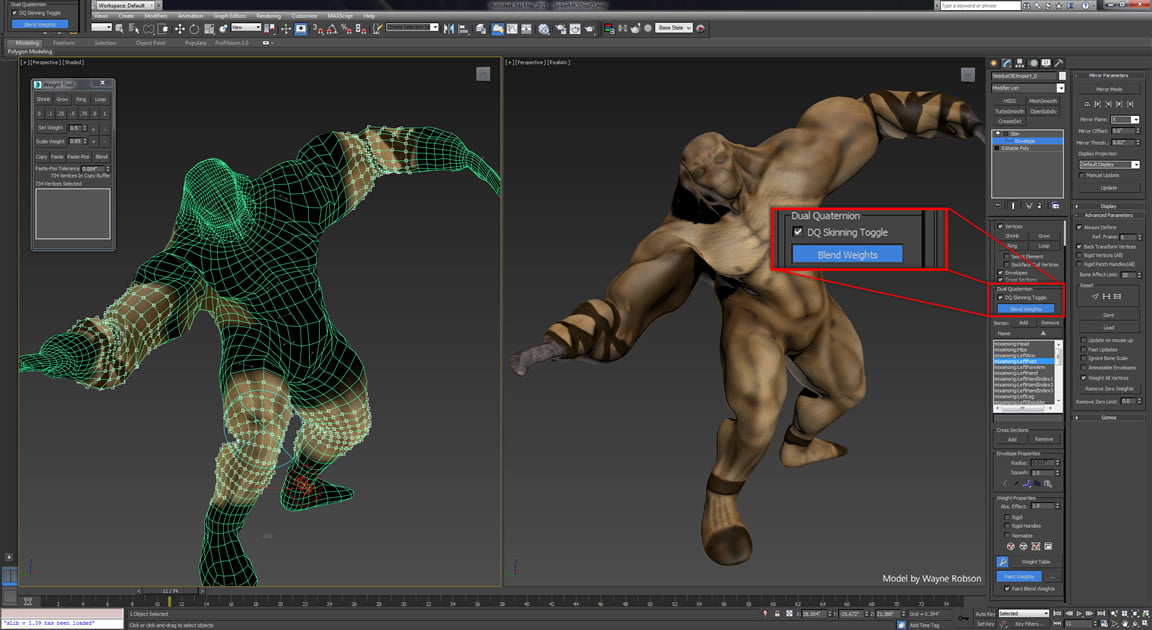Screen dimensions: 1152x630
Task: Open the Rendering menu
Action: pyautogui.click(x=268, y=15)
